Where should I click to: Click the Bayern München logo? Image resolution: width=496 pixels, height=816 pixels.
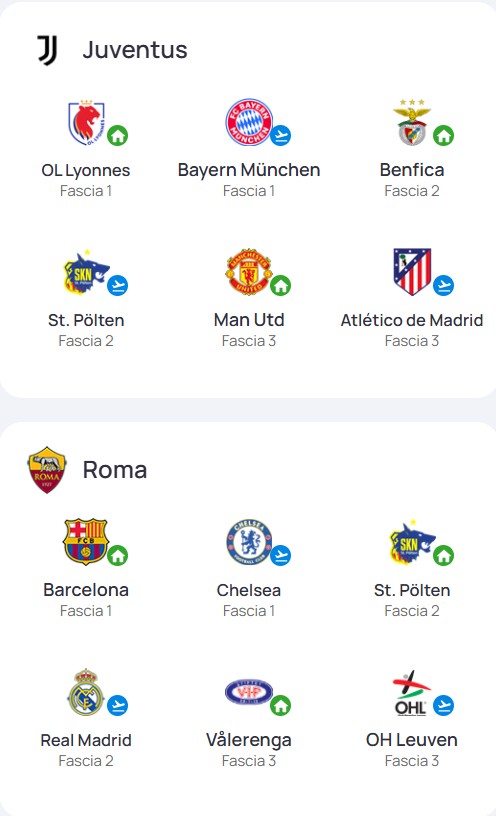click(x=249, y=122)
